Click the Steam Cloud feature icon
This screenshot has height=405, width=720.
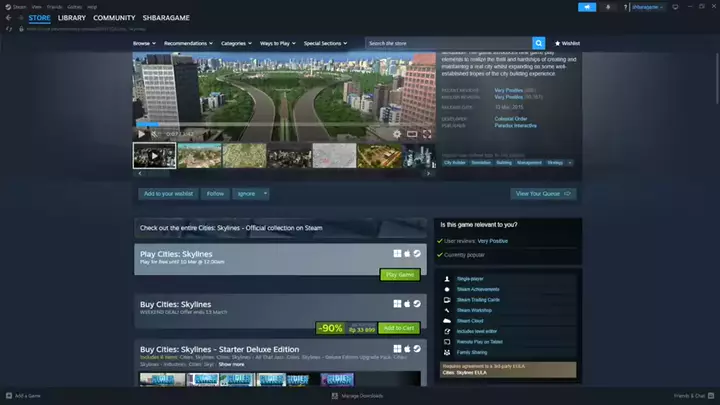[x=446, y=321]
